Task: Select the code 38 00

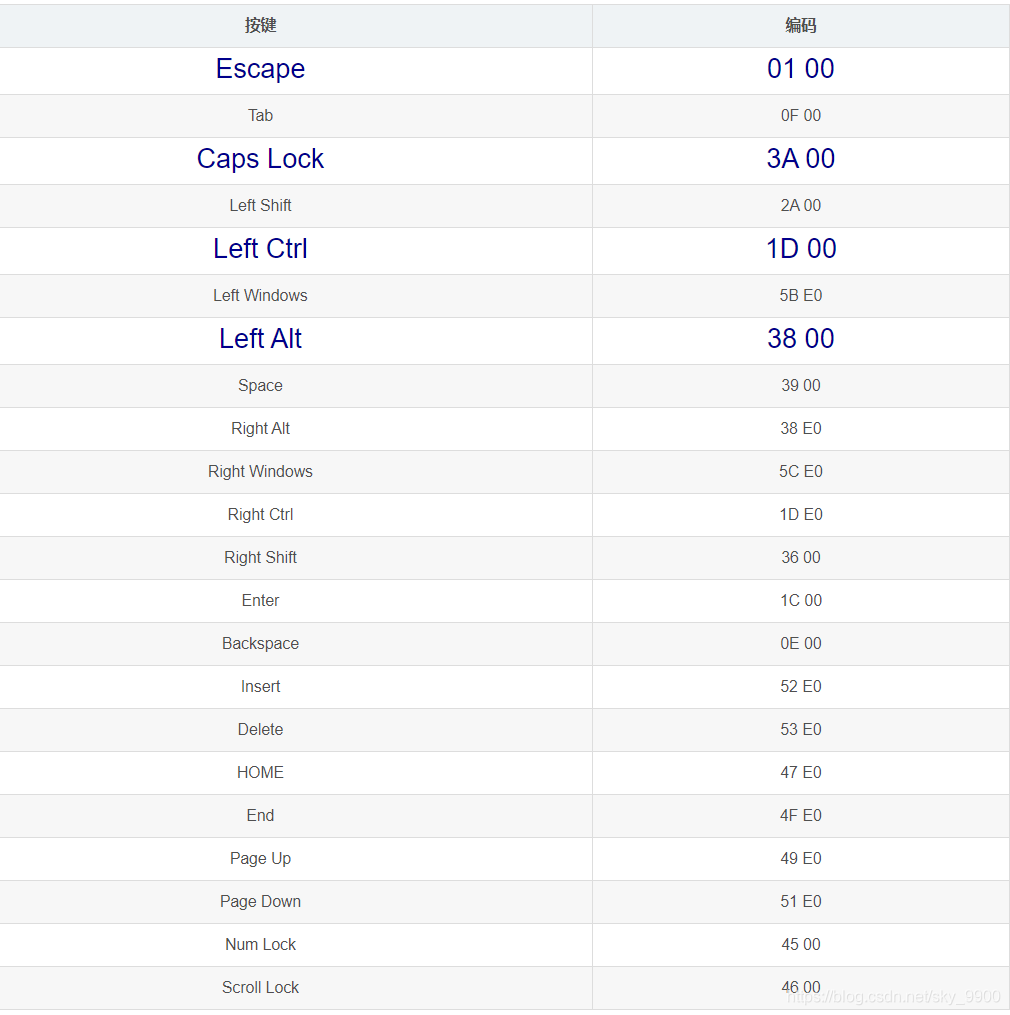Action: coord(801,339)
